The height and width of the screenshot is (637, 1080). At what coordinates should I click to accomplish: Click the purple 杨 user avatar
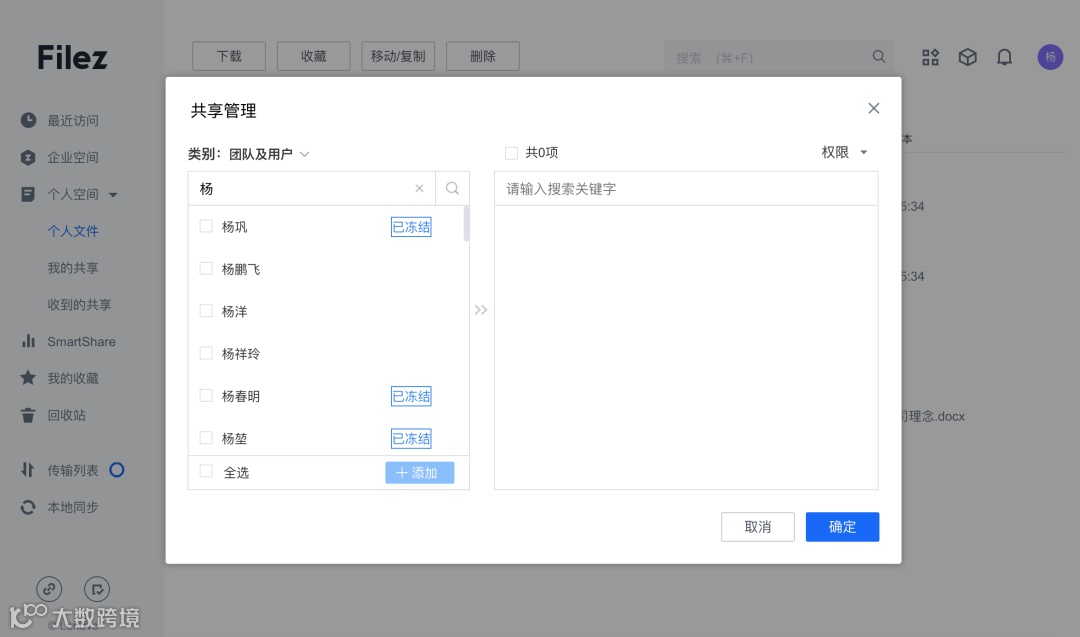pos(1050,57)
